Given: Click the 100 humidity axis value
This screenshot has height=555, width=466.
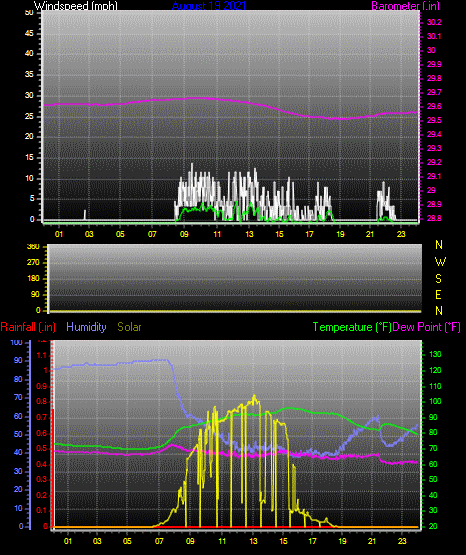Looking at the screenshot, I should [x=17, y=343].
